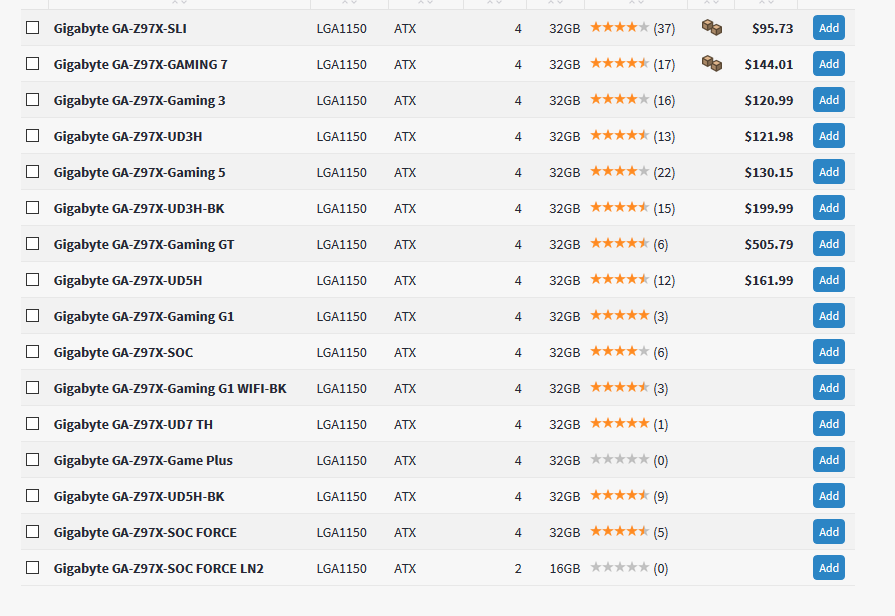Tick the GA-Z97X-UD3H-BK checkbox
The height and width of the screenshot is (616, 895).
click(x=33, y=207)
